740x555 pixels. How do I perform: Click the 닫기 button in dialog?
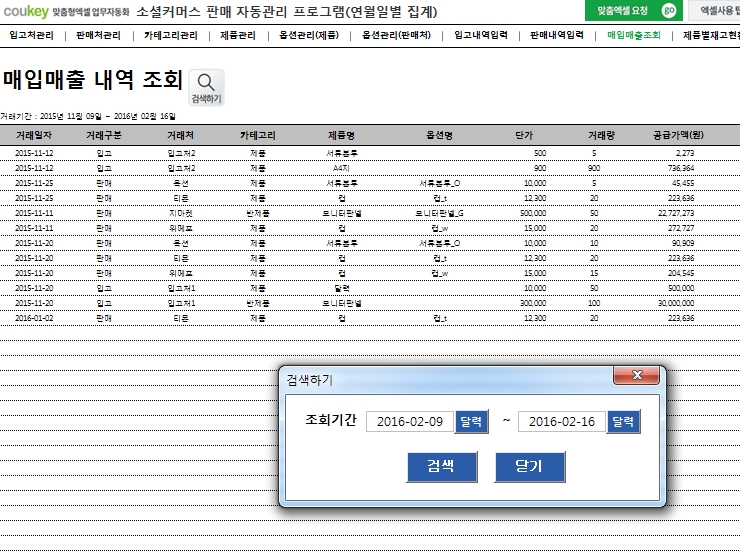pos(530,466)
